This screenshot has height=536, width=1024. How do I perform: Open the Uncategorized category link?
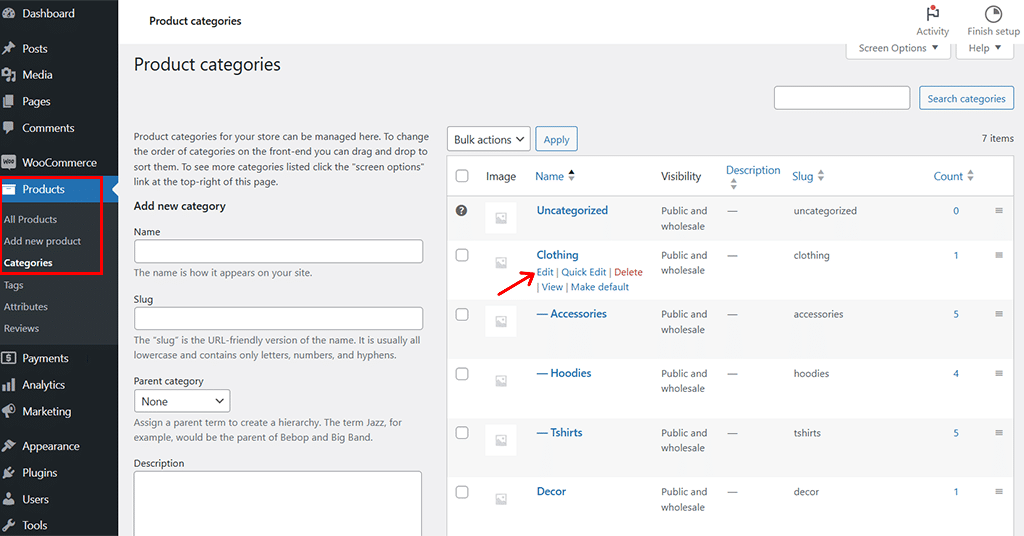pyautogui.click(x=572, y=210)
